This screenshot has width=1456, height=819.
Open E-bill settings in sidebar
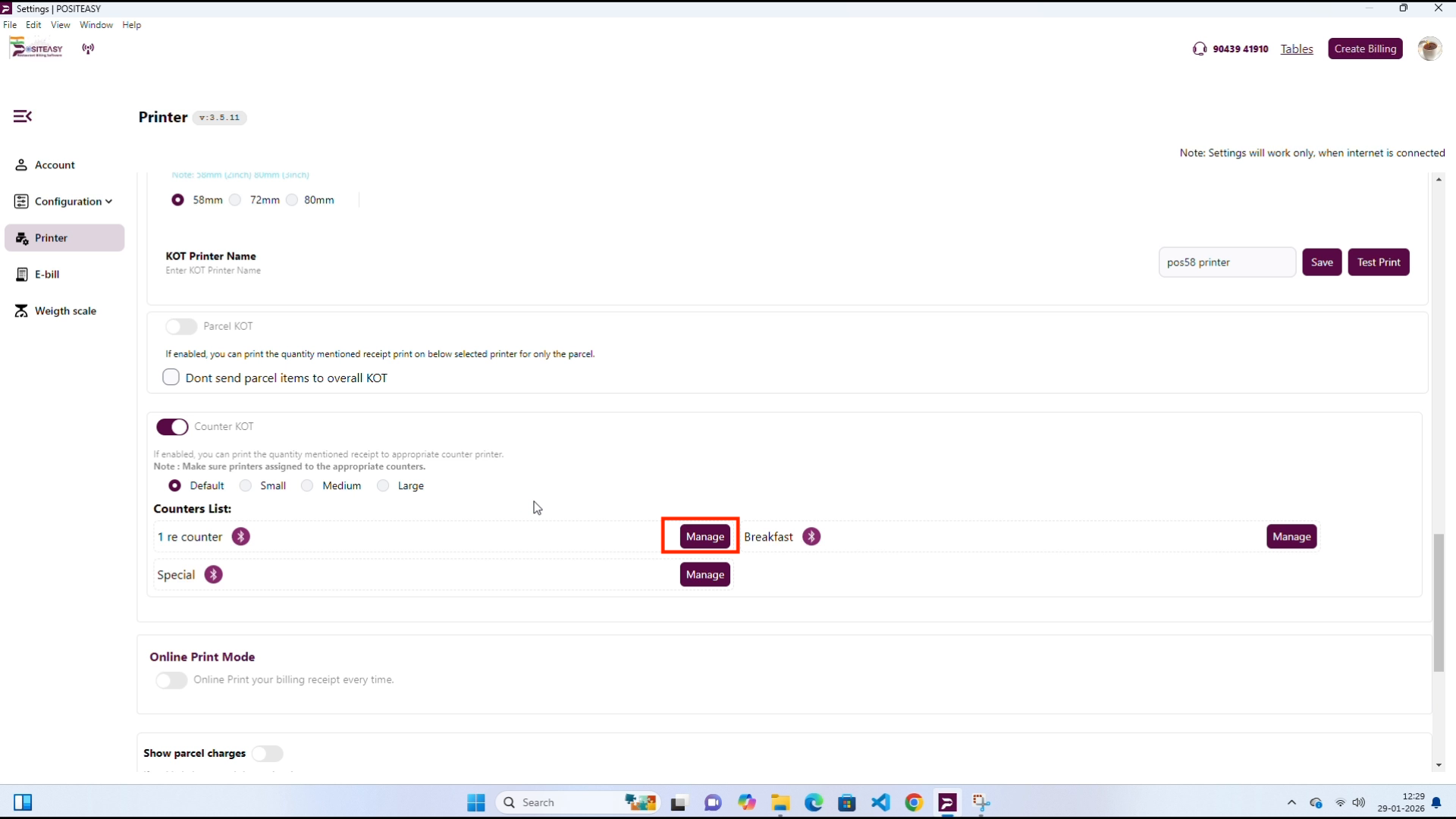point(46,275)
